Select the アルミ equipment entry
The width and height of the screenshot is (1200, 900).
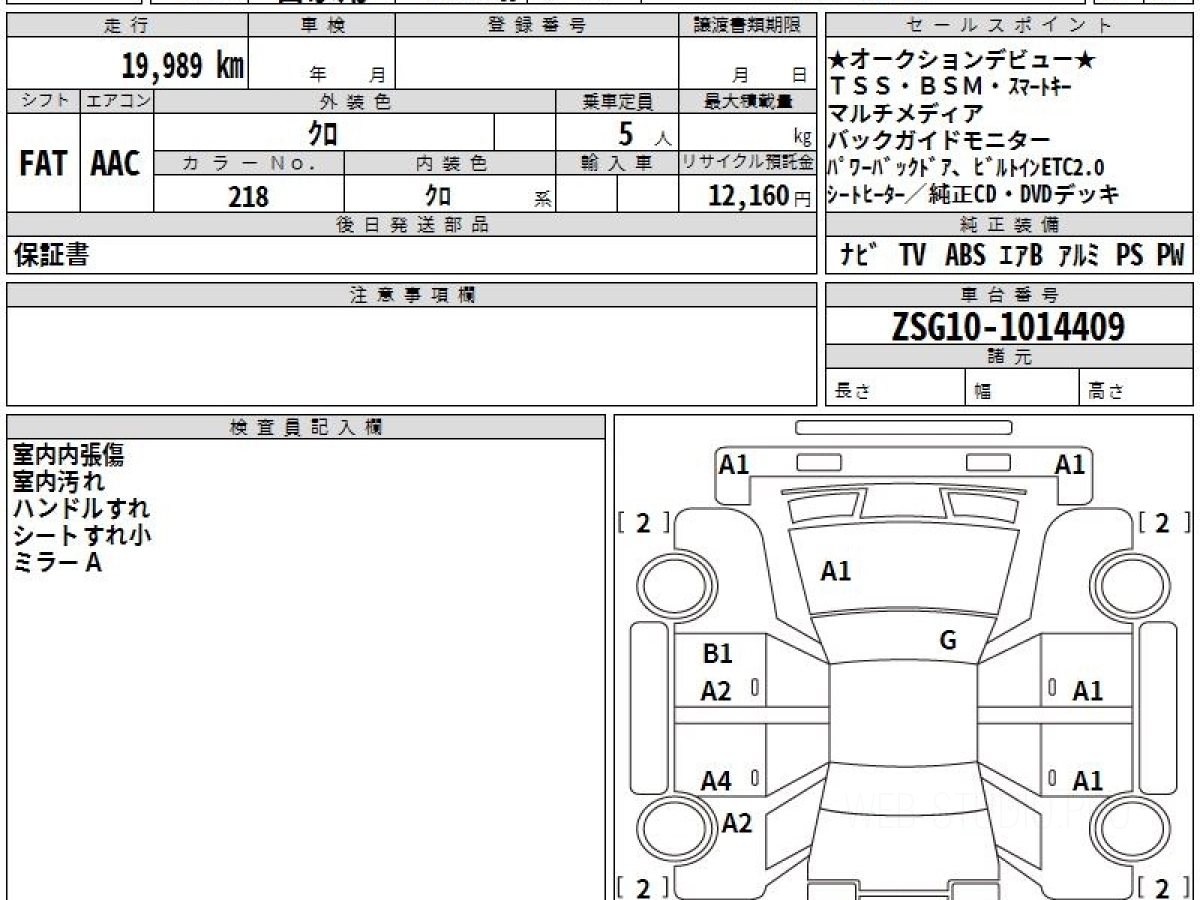(1080, 255)
